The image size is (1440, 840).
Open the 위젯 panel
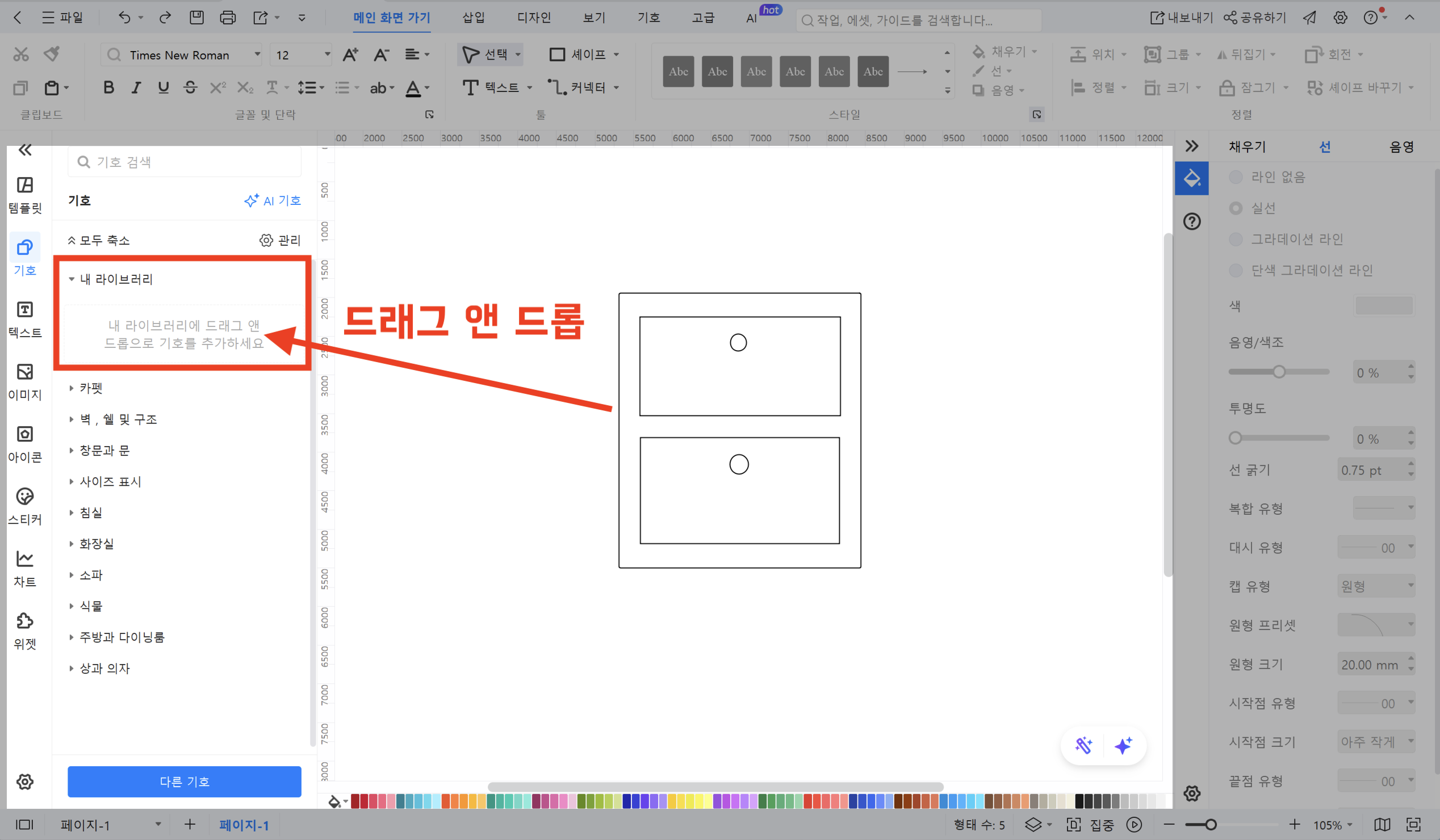pos(24,628)
